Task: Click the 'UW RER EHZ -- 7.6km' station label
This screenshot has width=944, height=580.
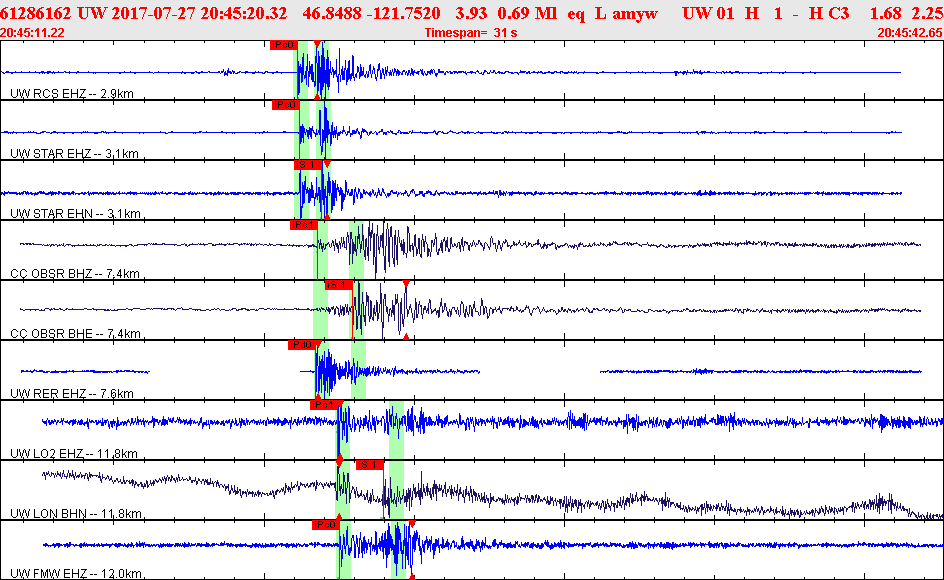Action: (72, 393)
